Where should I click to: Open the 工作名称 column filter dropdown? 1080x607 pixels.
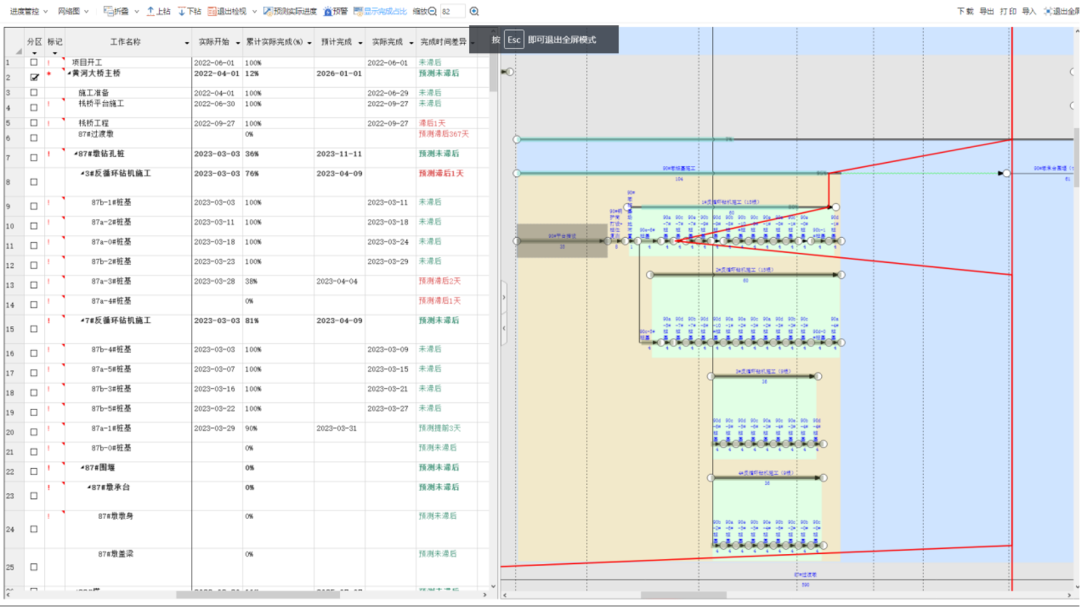point(187,44)
